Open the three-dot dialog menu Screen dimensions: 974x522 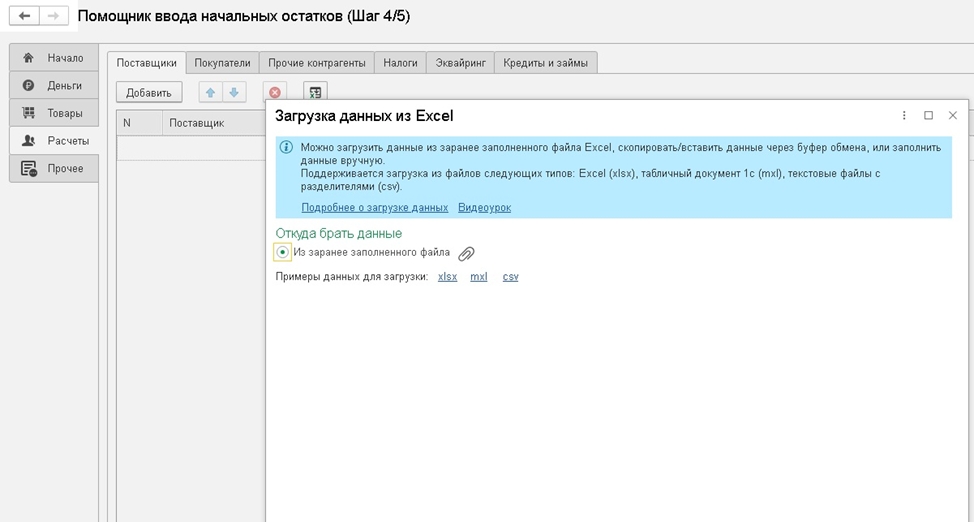(904, 116)
